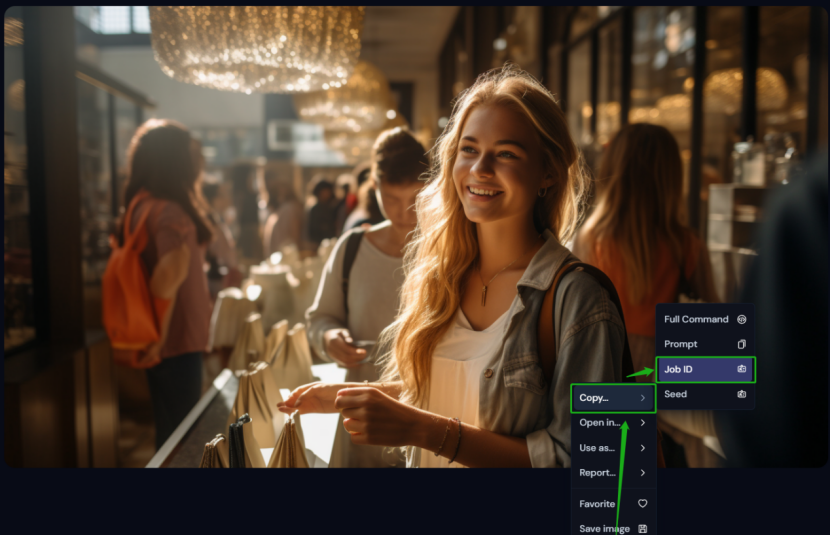
Task: Click Favorite in the context menu
Action: click(613, 504)
